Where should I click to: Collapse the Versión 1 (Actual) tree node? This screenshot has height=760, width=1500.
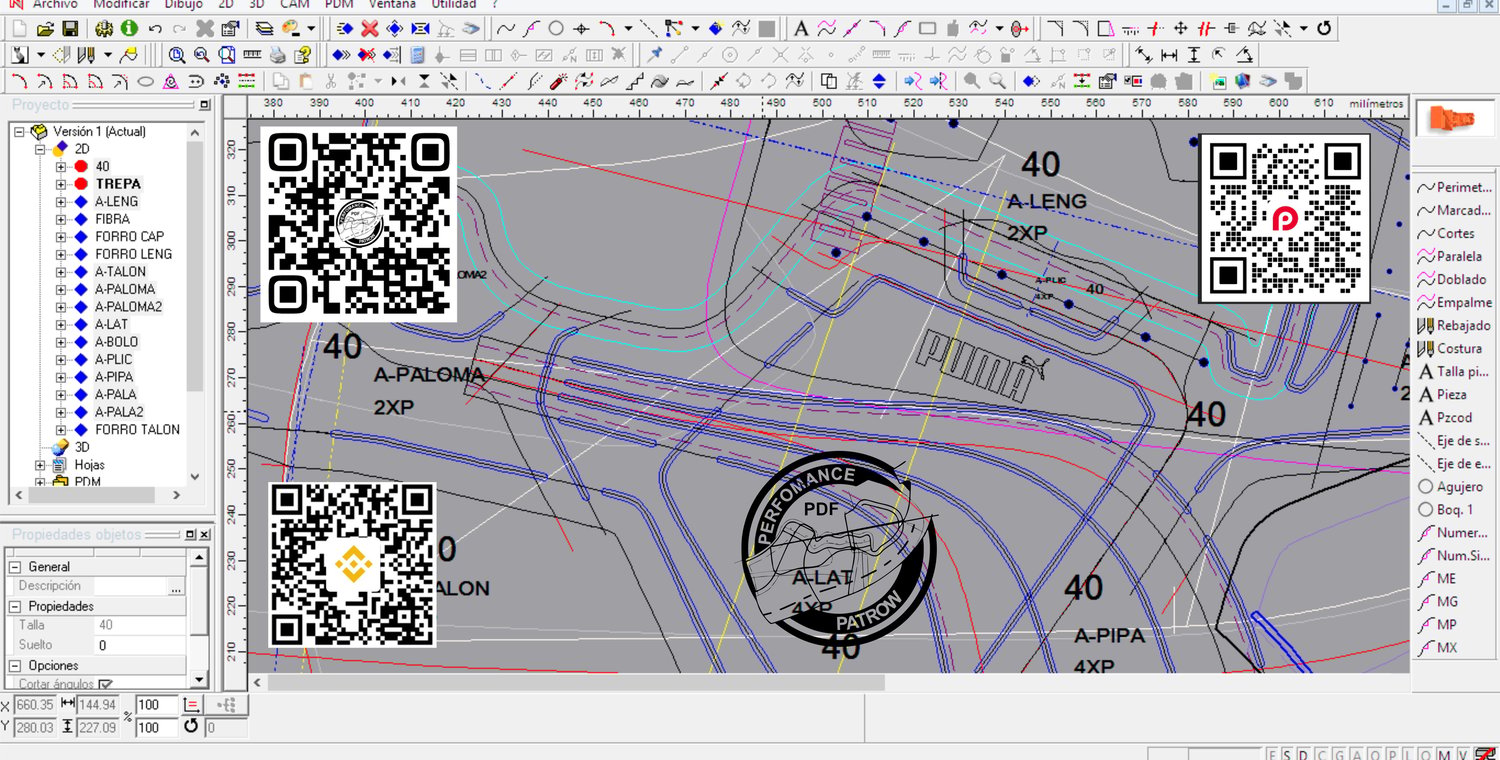tap(19, 131)
